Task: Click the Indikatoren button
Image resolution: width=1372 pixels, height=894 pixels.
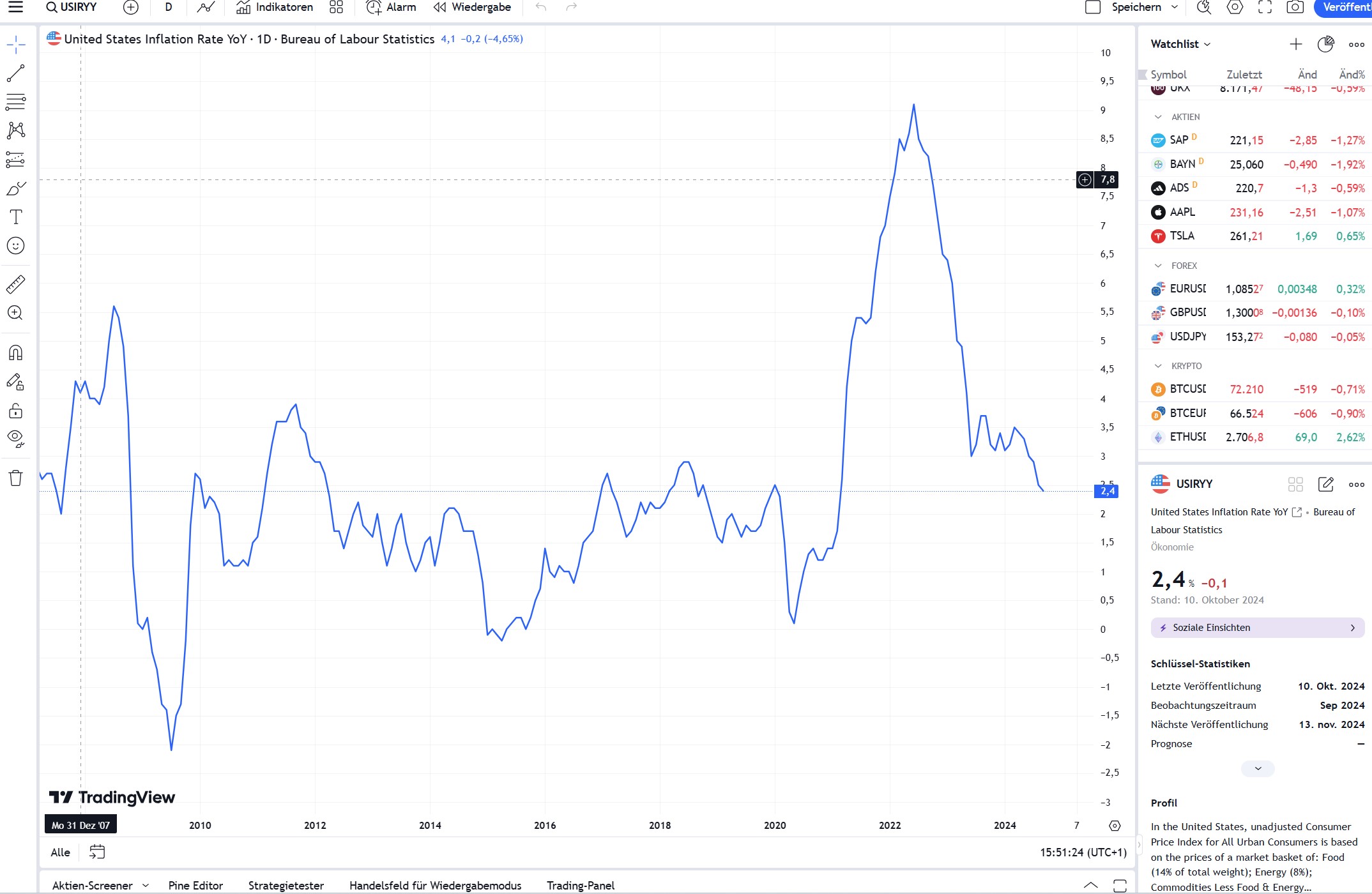Action: point(275,7)
